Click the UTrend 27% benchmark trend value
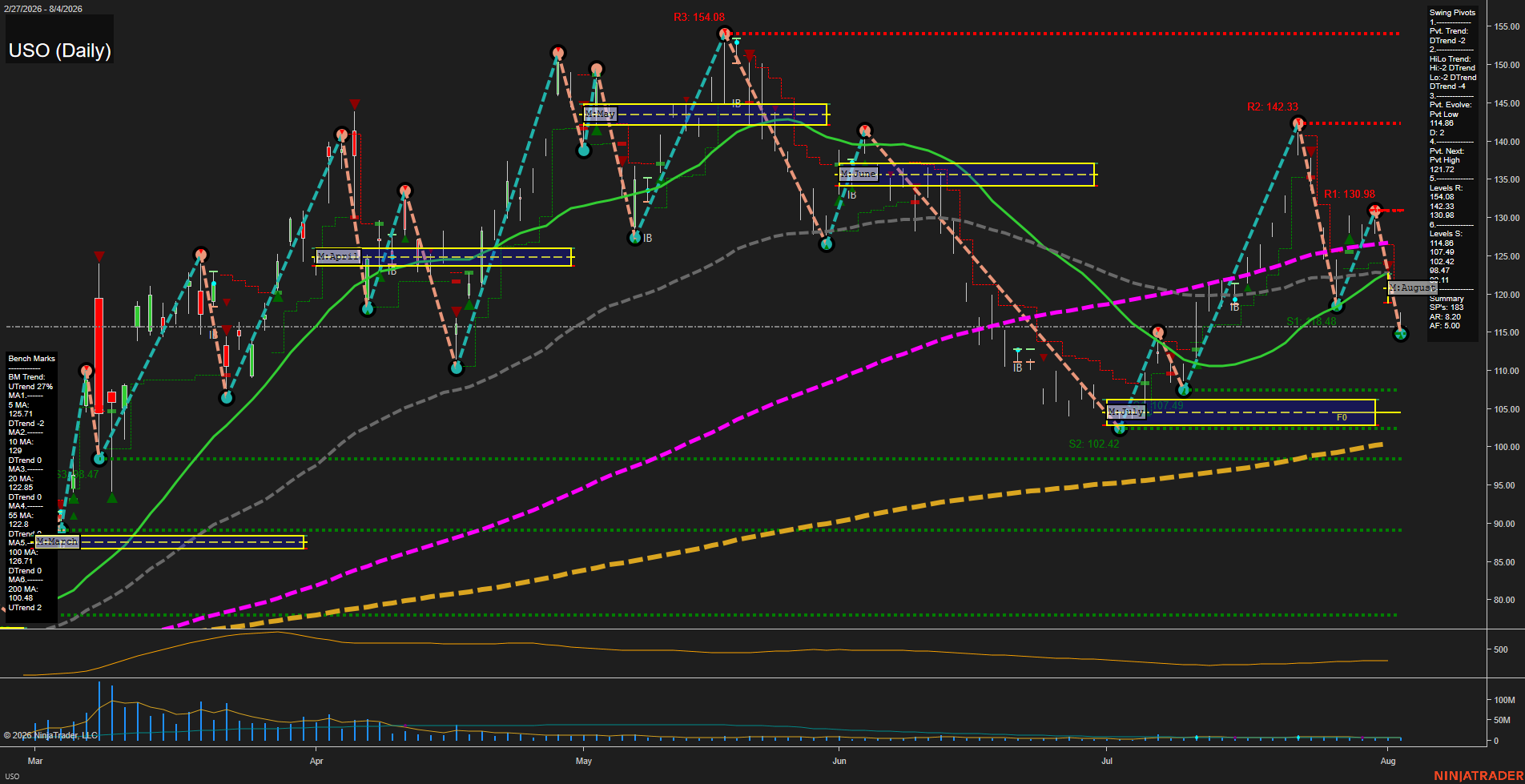Screen dimensions: 1525x784 tap(30, 387)
